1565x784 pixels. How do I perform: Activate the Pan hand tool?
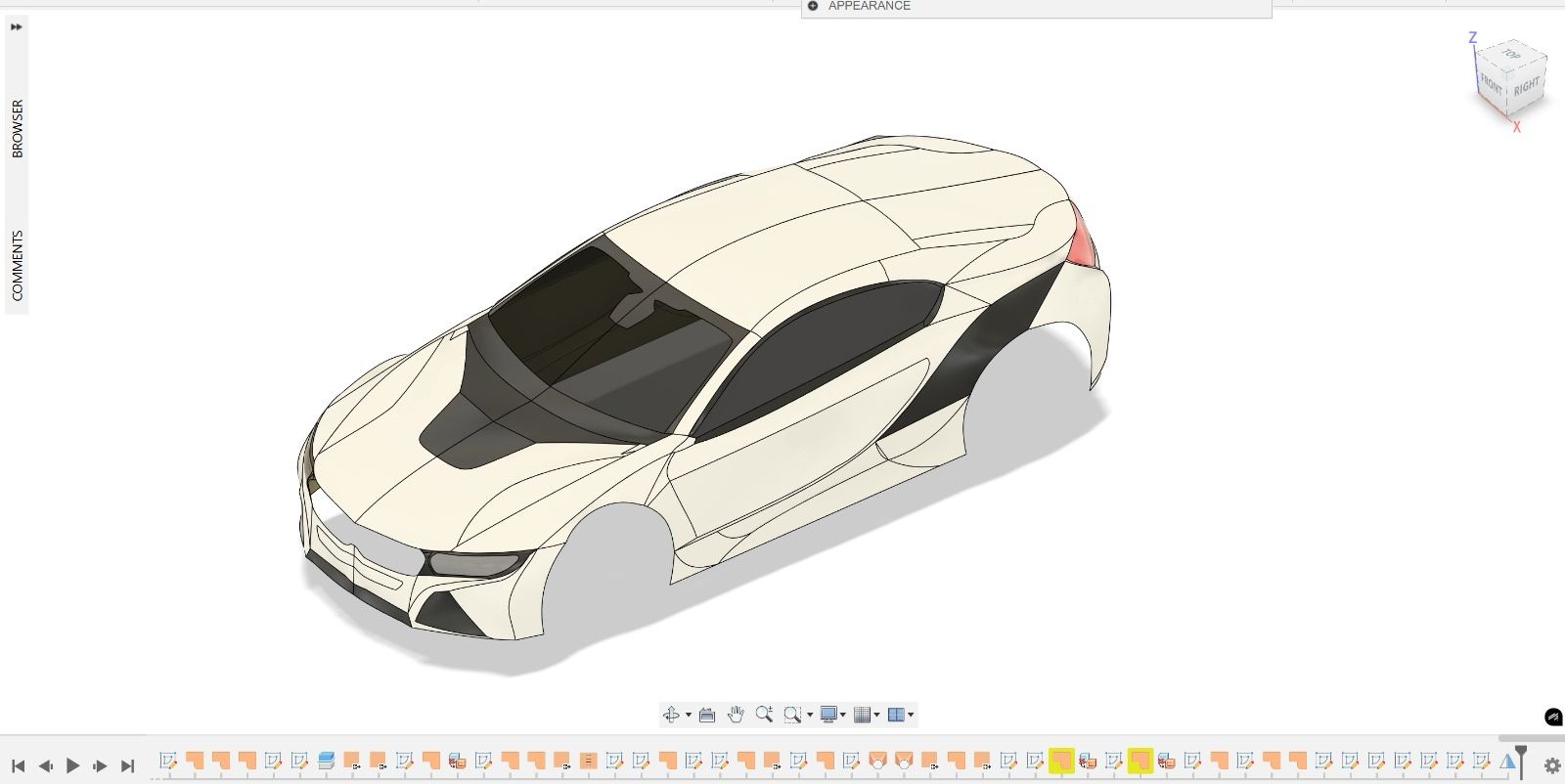click(x=736, y=715)
